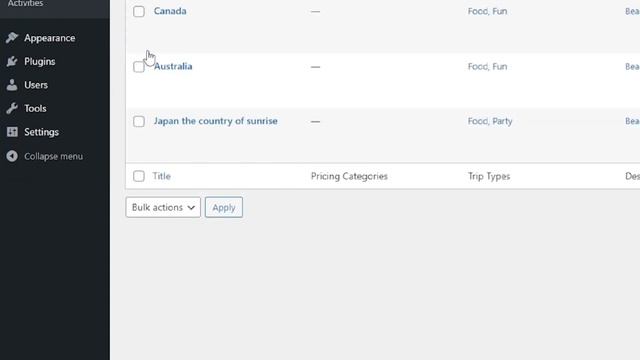
Task: Check the Australia row checkbox
Action: (x=139, y=67)
